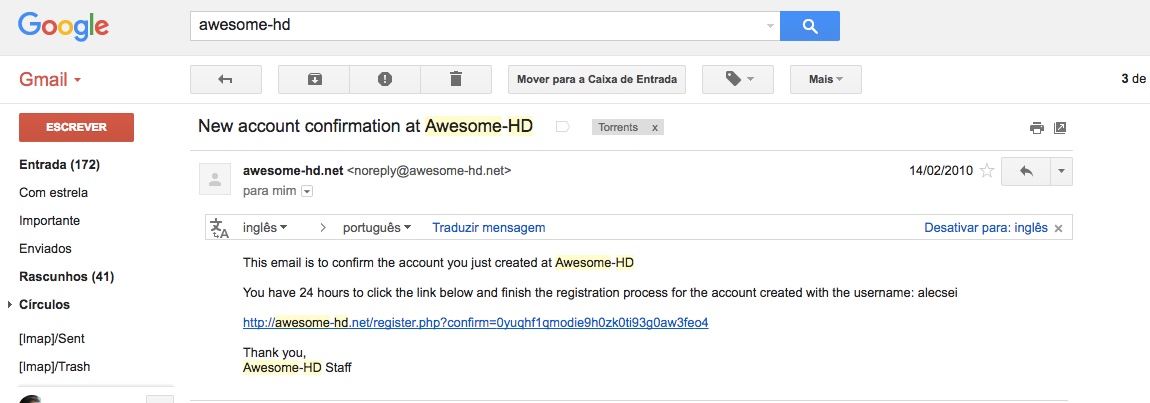The height and width of the screenshot is (403, 1150).
Task: Click the ESCREVER compose button
Action: pos(76,127)
